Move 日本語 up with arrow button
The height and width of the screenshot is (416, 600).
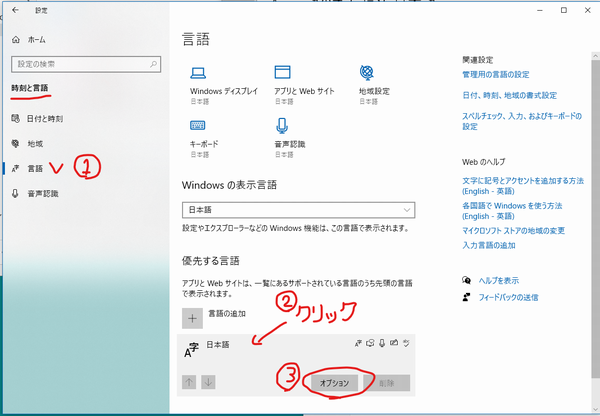point(189,382)
